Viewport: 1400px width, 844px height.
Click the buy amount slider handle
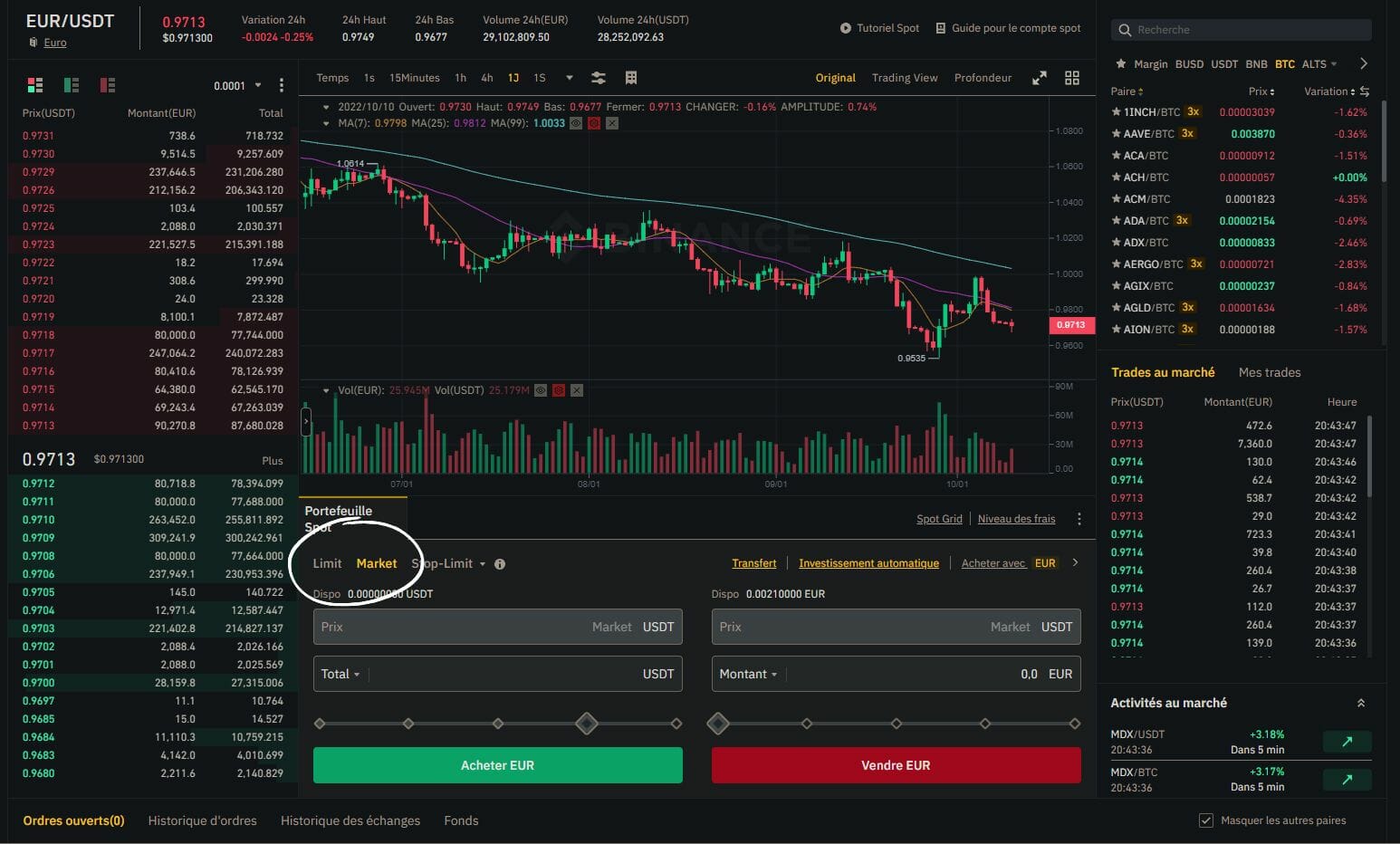pos(587,724)
